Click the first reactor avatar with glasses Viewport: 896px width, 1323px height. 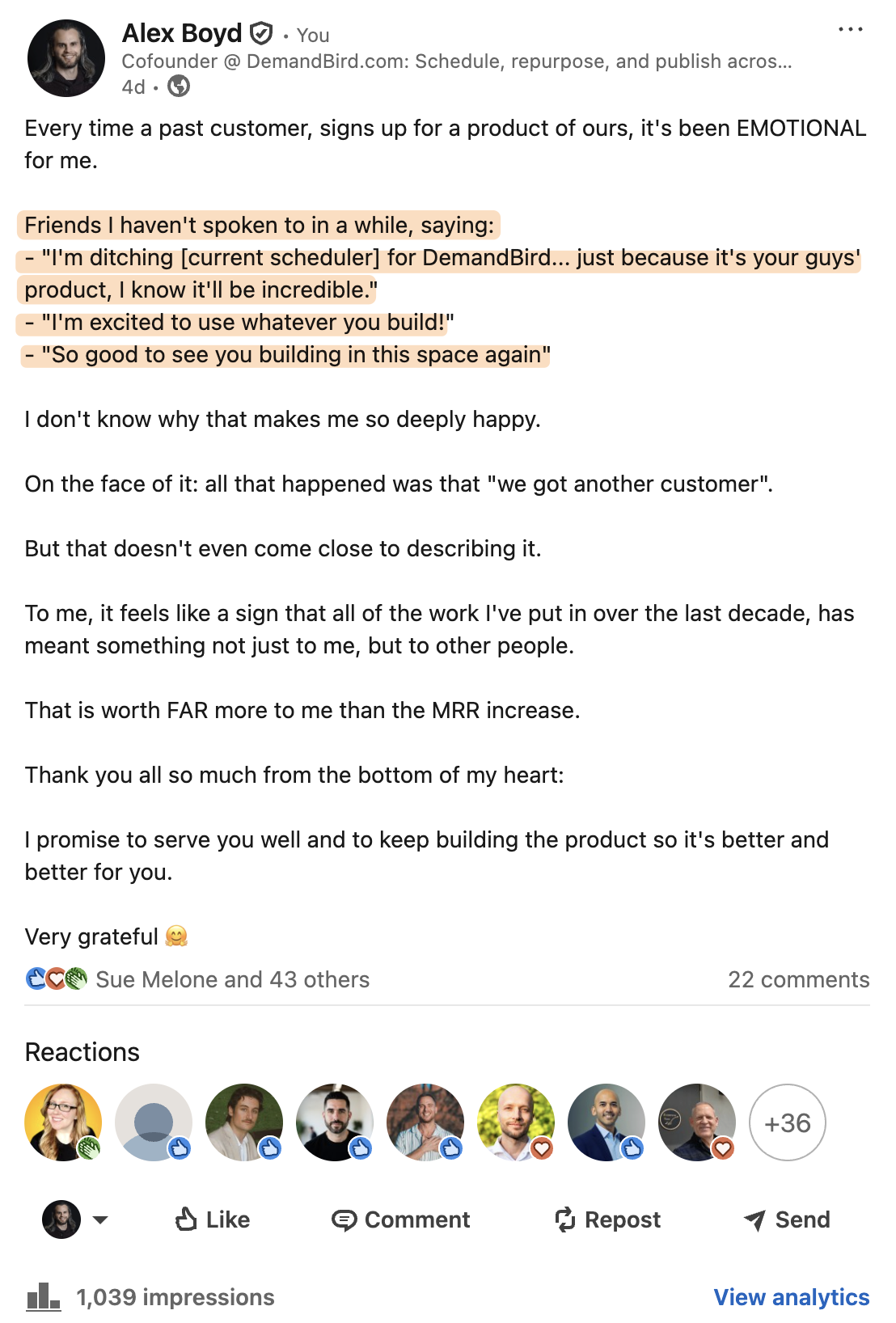[64, 1122]
